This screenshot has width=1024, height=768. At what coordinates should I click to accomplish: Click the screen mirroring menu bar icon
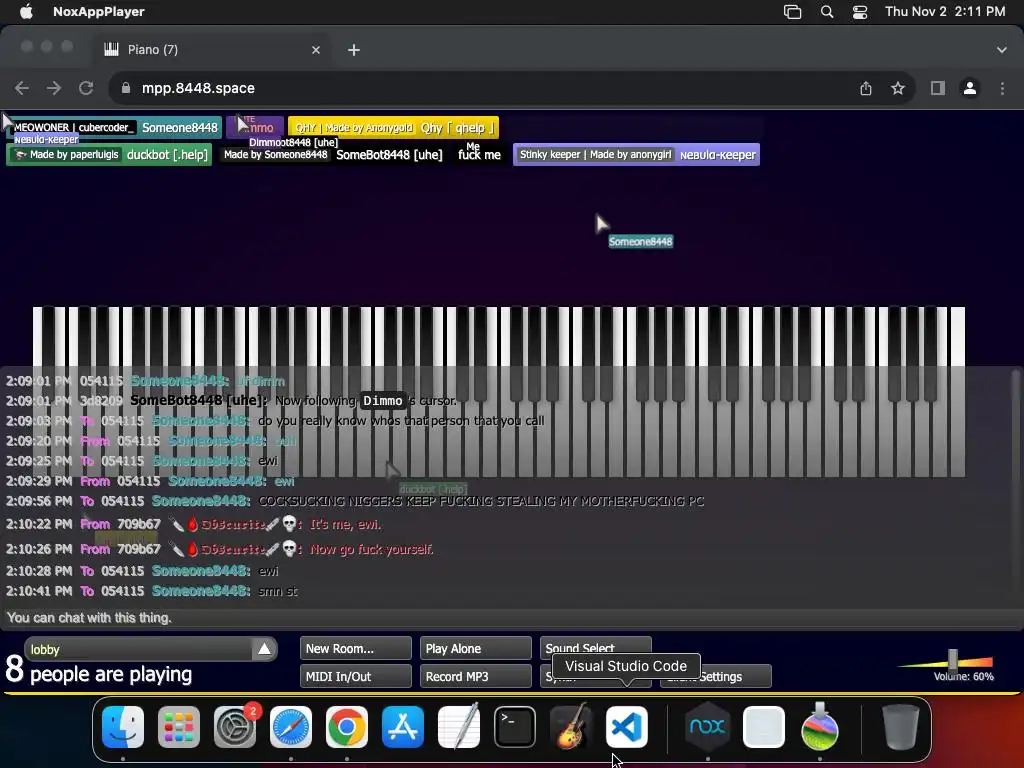coord(792,12)
